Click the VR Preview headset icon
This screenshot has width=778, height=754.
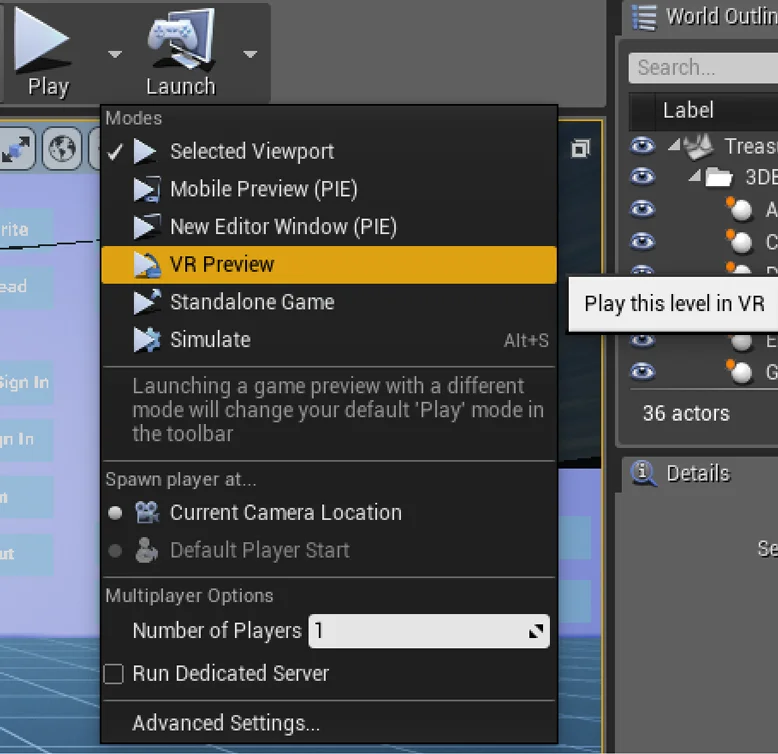[x=147, y=265]
